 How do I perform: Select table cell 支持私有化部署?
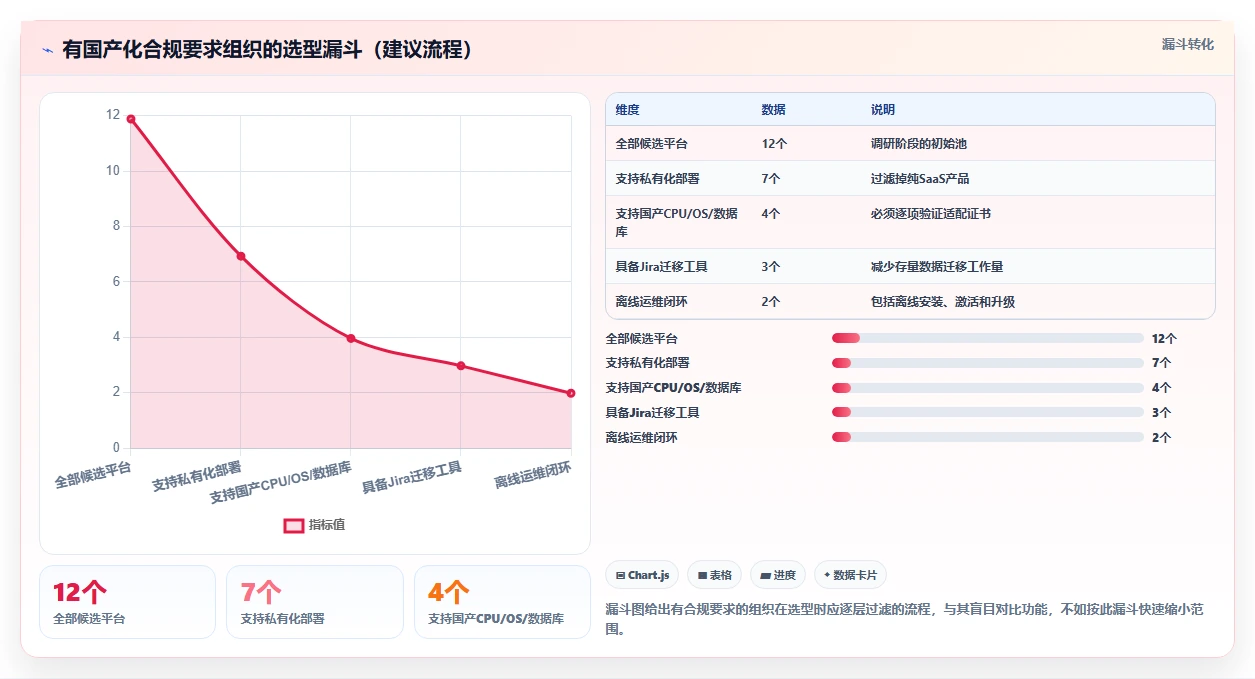pos(658,179)
